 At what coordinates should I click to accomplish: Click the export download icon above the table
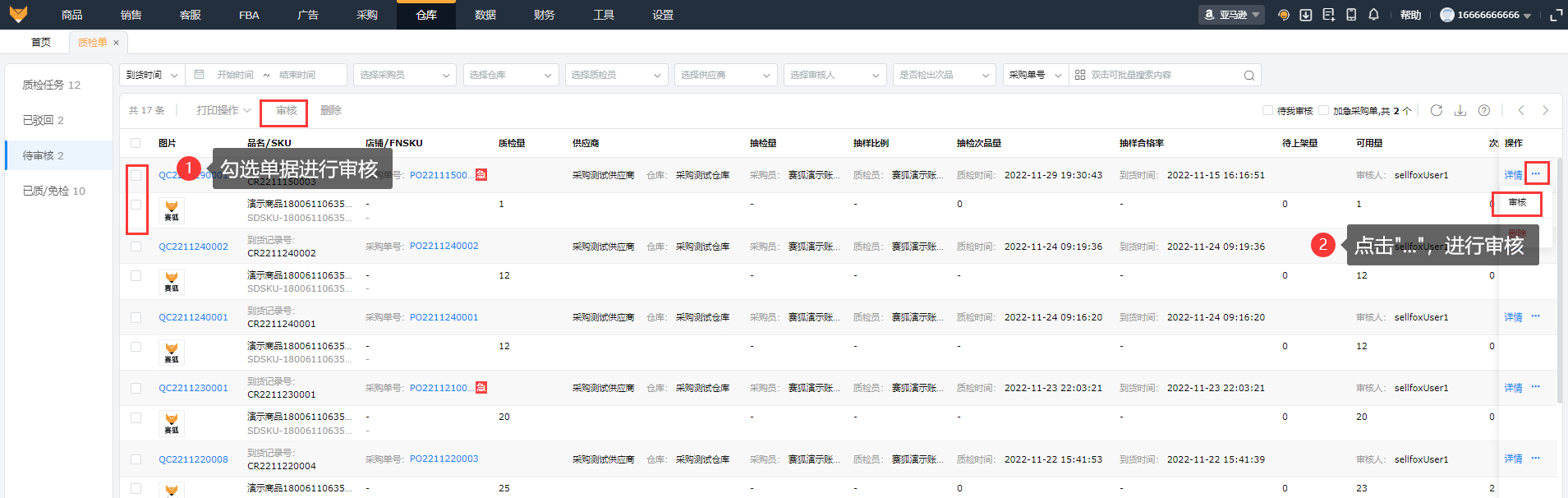(1460, 110)
